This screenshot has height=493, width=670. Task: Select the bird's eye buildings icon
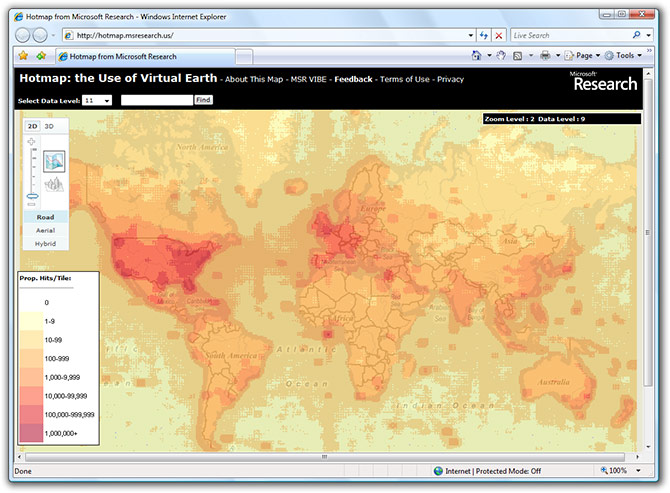tap(54, 184)
